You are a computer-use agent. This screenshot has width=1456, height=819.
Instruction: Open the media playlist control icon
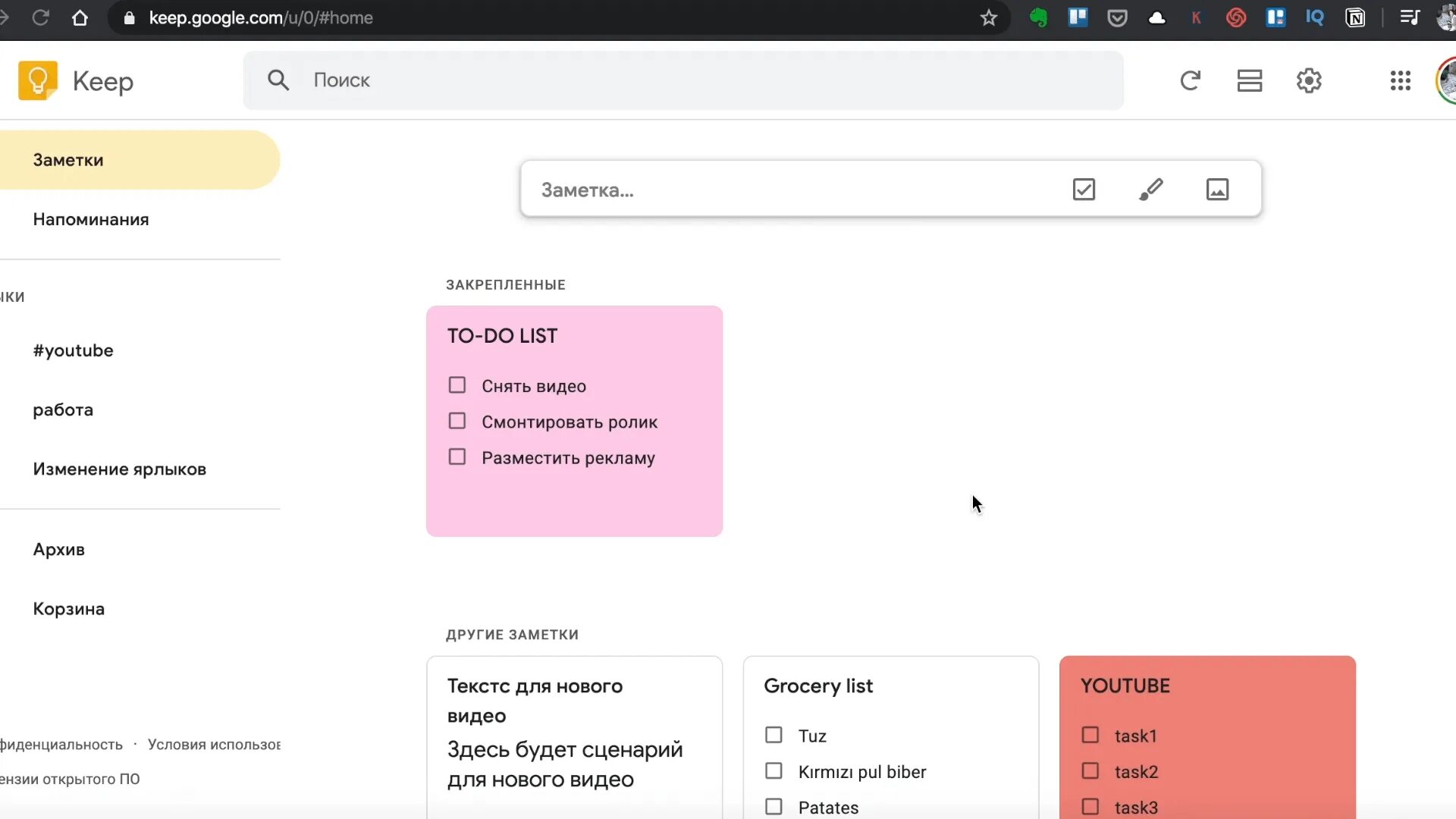[1410, 17]
